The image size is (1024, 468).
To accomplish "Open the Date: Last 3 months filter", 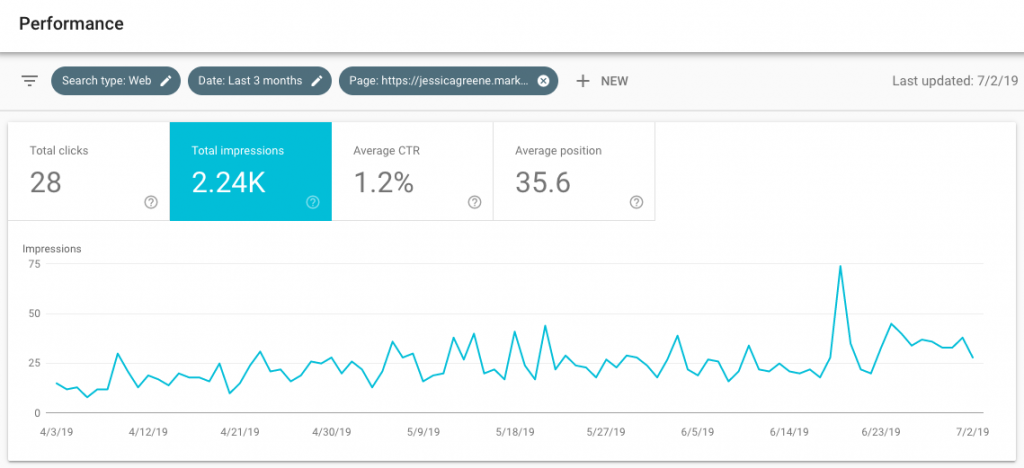I will [x=251, y=81].
